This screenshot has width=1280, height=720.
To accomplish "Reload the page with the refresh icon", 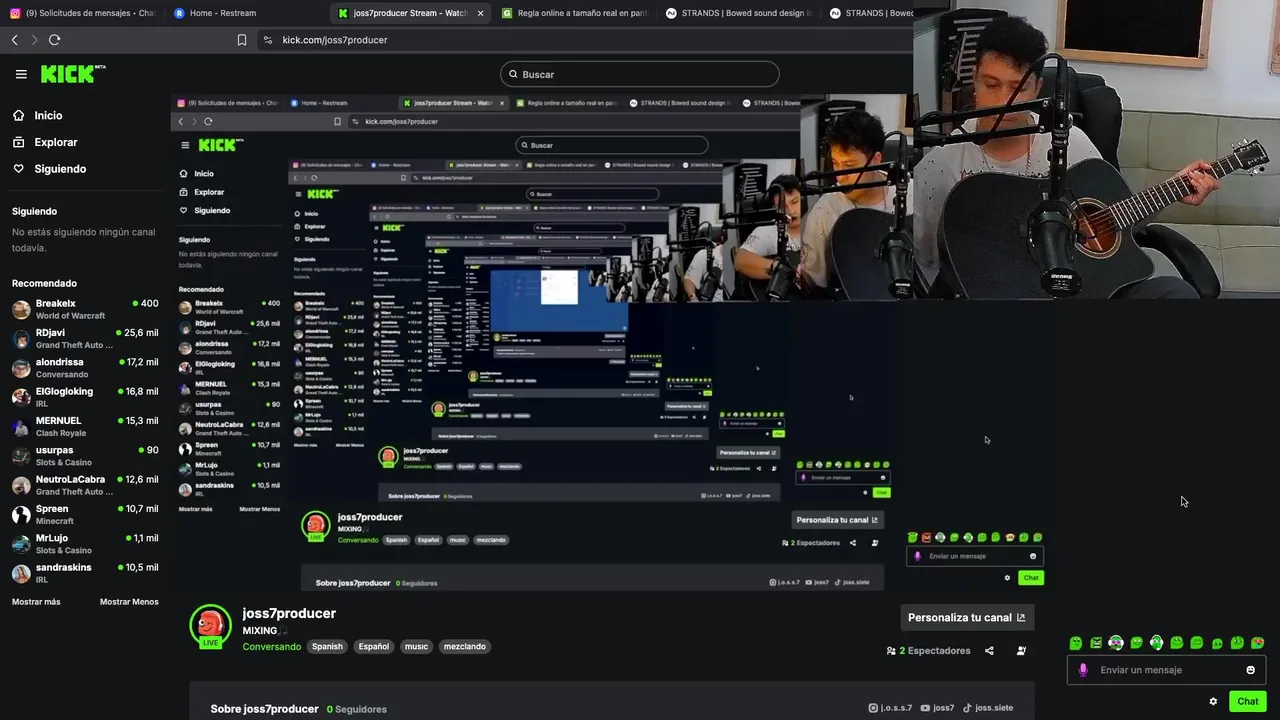I will point(54,40).
